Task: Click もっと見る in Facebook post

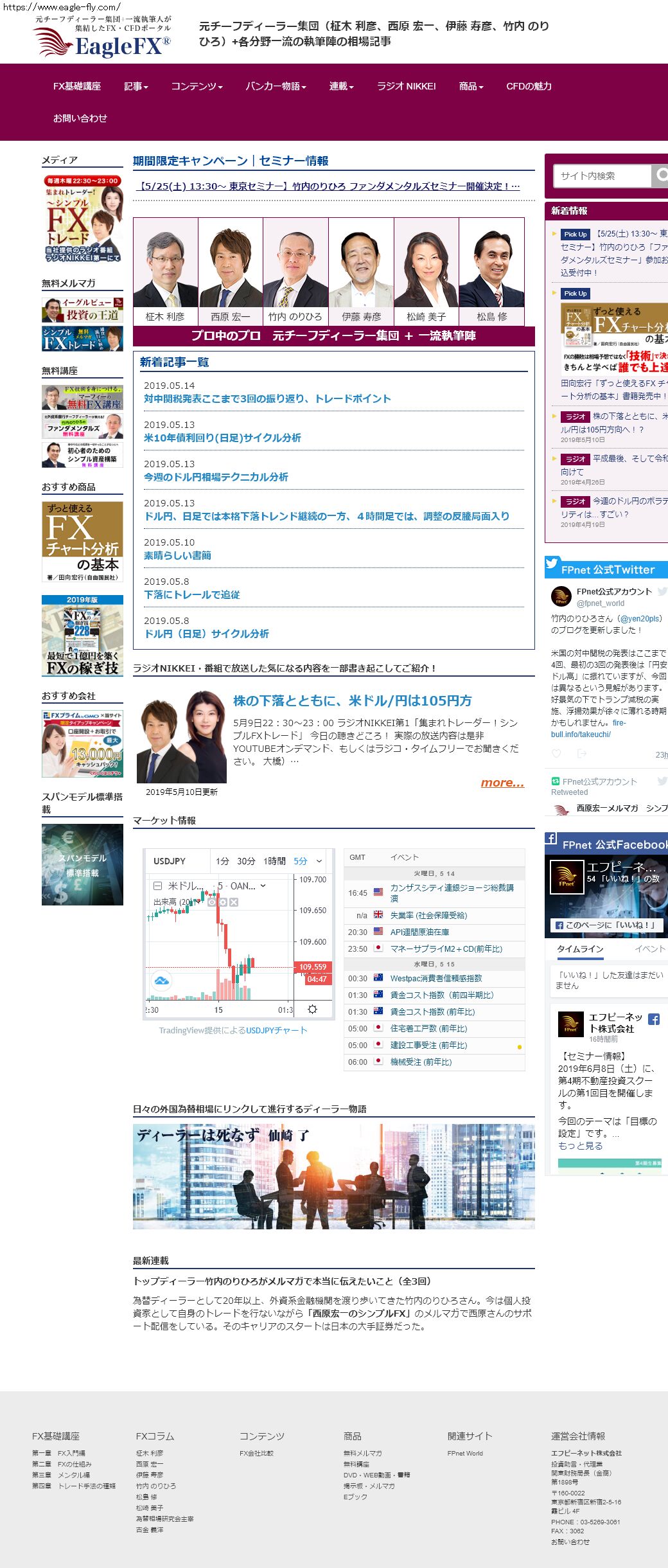Action: coord(580,1145)
